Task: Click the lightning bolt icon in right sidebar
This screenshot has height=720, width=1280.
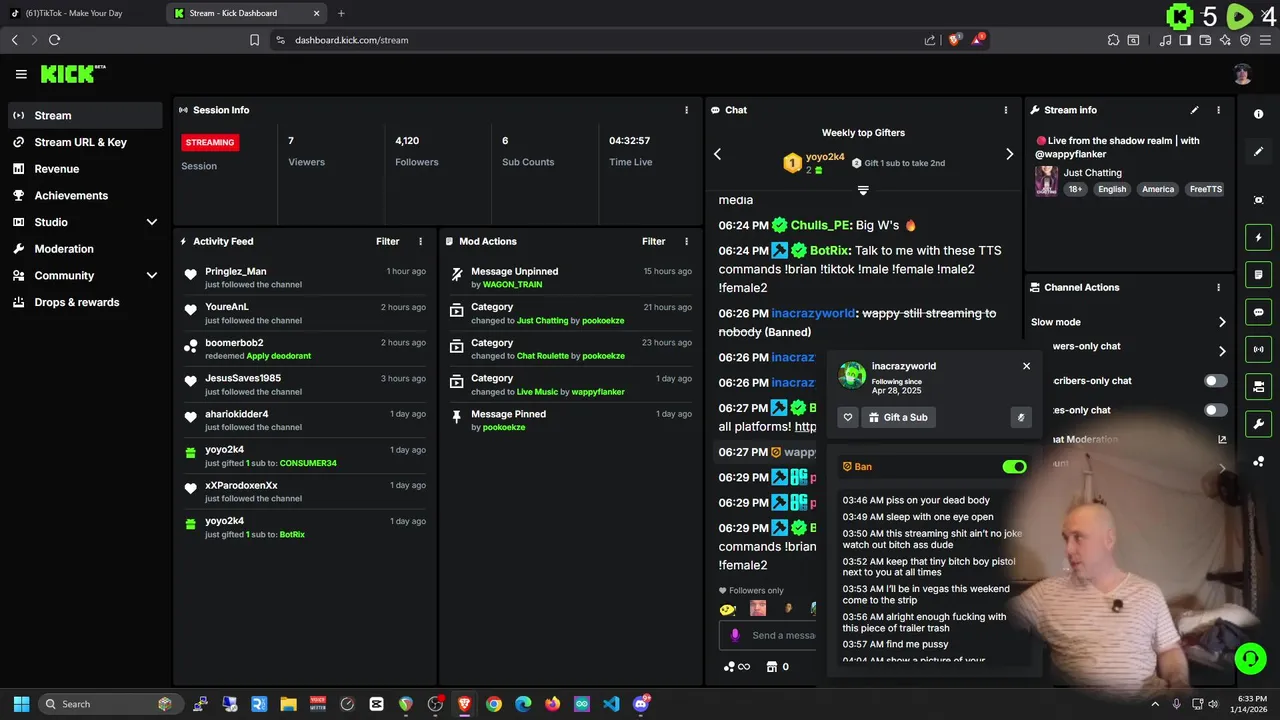Action: 1258,238
